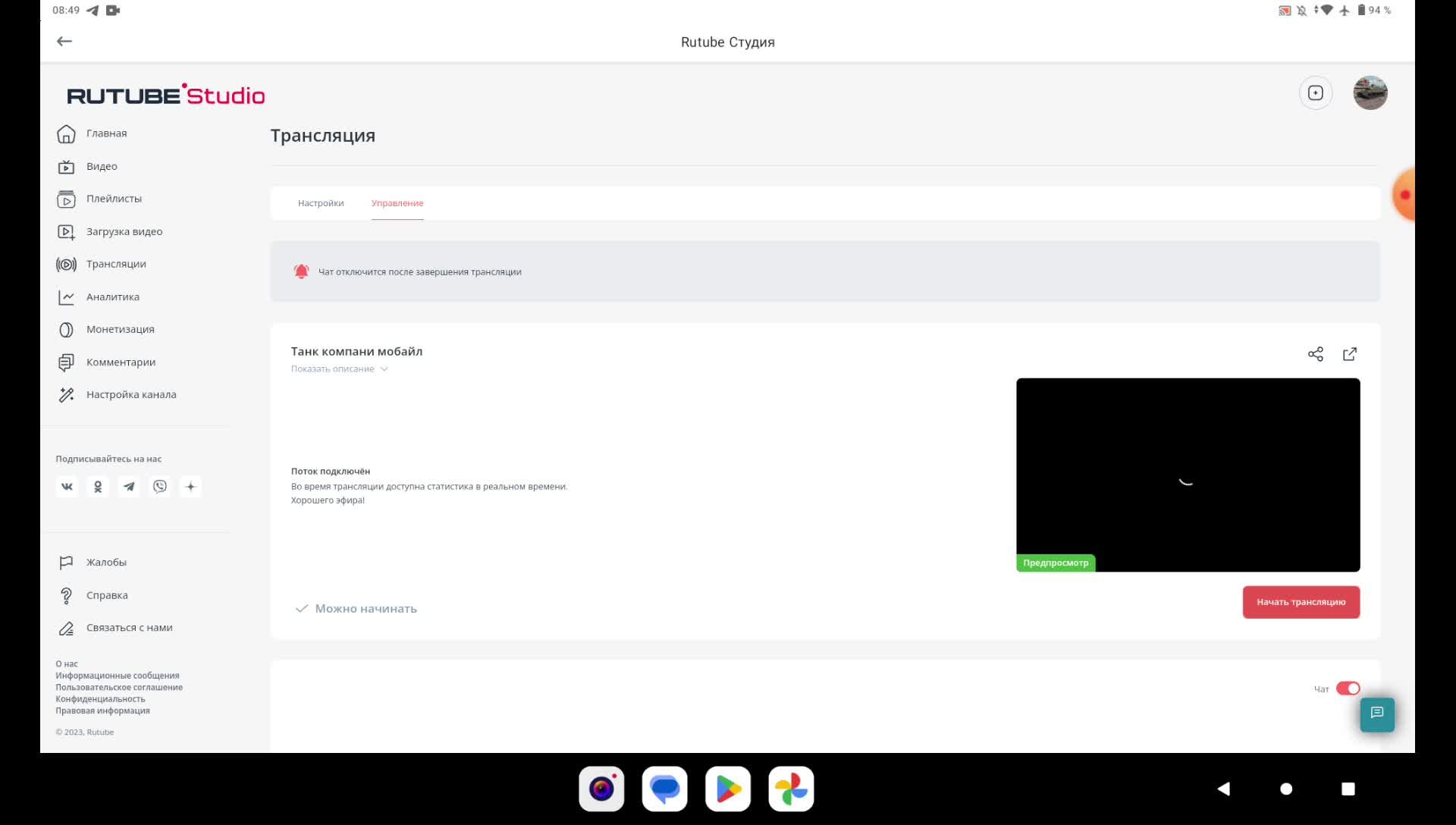This screenshot has width=1456, height=825.
Task: Open stream in new window icon
Action: coord(1350,354)
